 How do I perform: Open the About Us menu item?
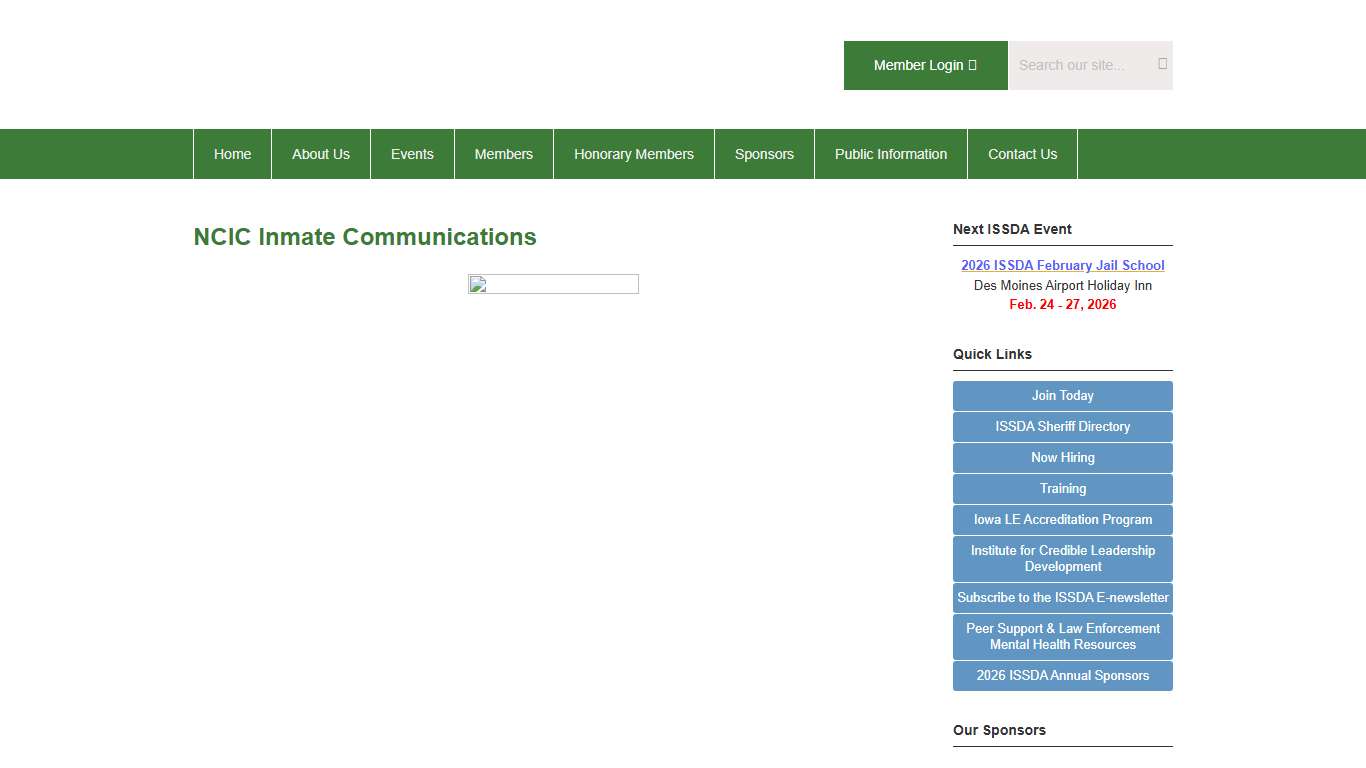click(x=320, y=154)
